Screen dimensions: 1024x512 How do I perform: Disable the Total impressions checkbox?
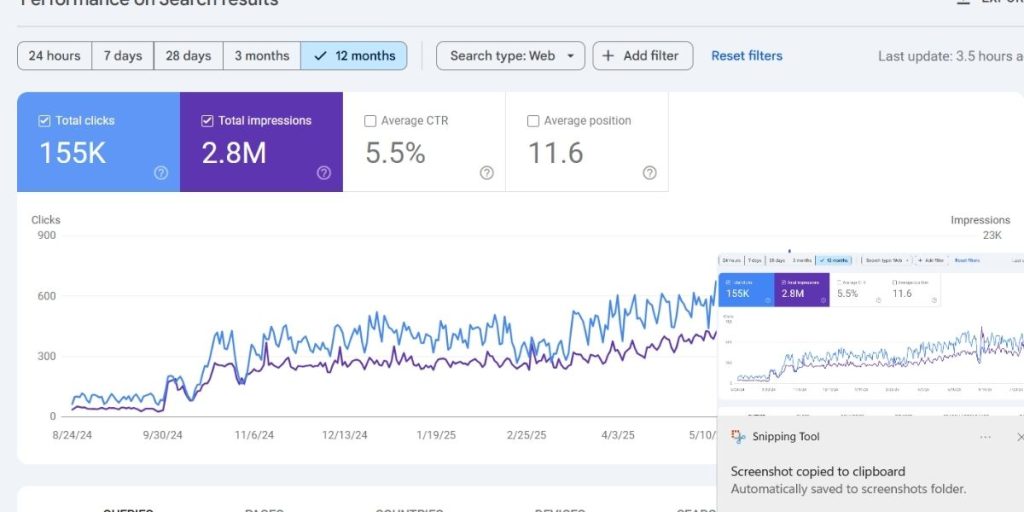tap(207, 121)
